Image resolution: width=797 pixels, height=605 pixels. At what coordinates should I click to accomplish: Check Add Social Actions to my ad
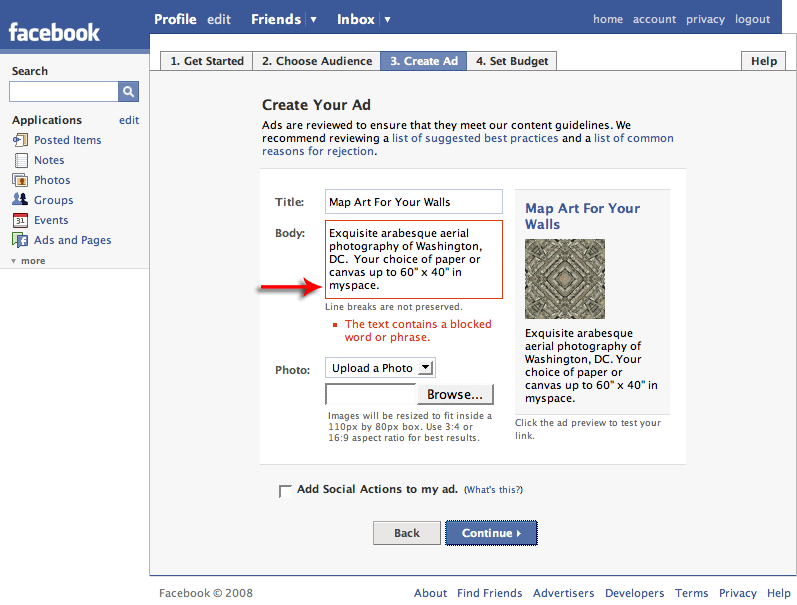pos(285,491)
